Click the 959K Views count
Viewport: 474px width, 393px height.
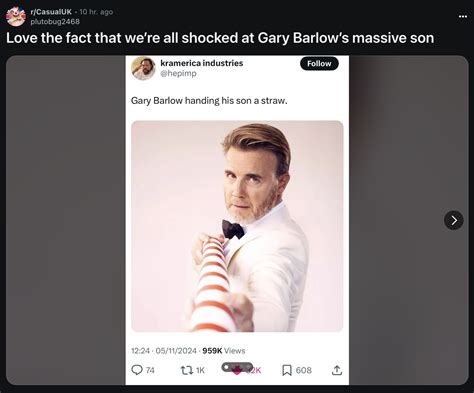(224, 351)
